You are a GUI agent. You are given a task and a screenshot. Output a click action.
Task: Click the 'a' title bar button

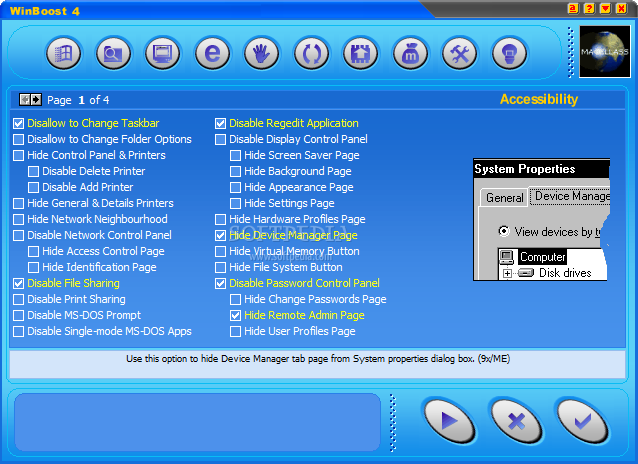pos(573,9)
